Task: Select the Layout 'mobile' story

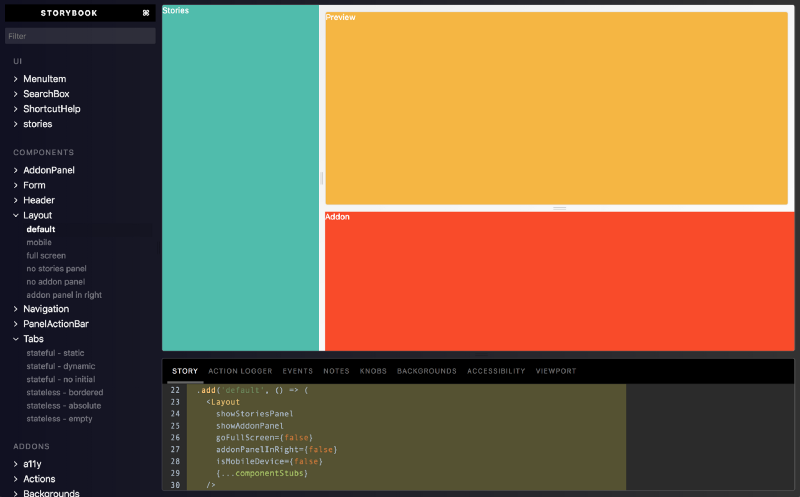Action: tap(39, 242)
